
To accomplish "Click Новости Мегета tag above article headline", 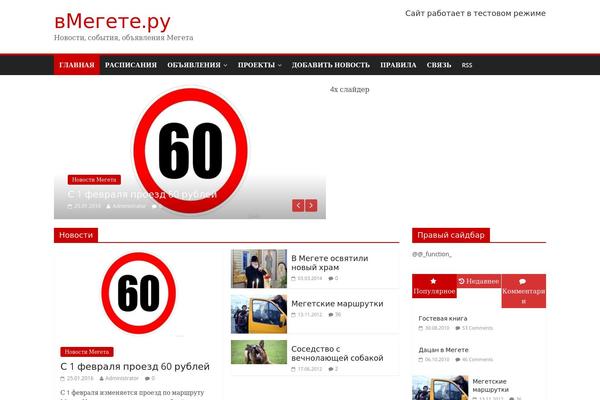I will point(87,351).
